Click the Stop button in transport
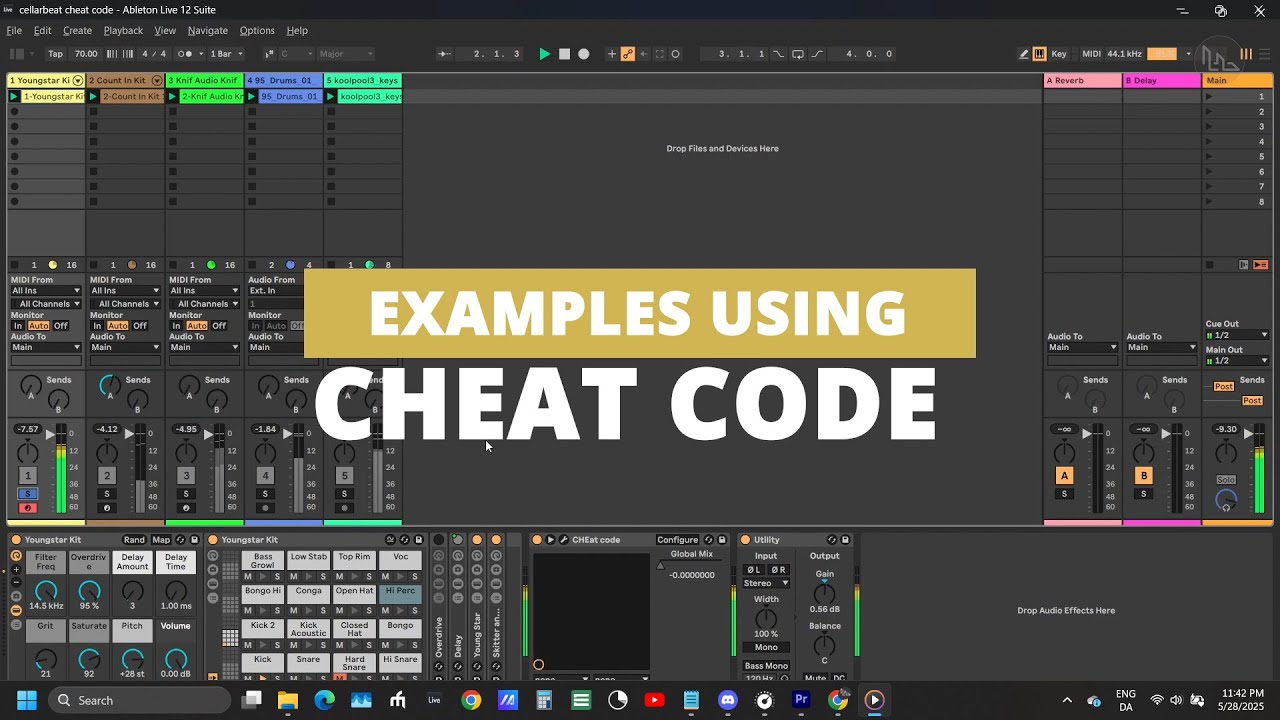 pyautogui.click(x=564, y=54)
